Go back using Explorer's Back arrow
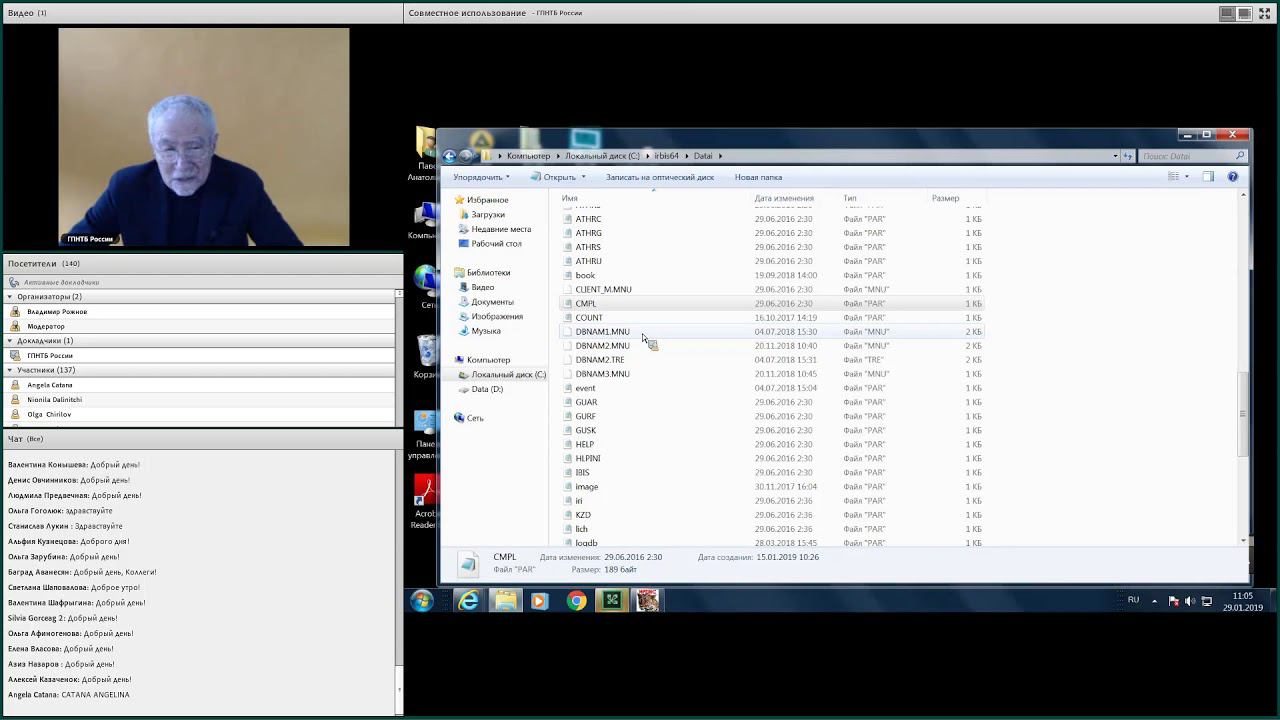Screen dimensions: 1280x720 450,156
